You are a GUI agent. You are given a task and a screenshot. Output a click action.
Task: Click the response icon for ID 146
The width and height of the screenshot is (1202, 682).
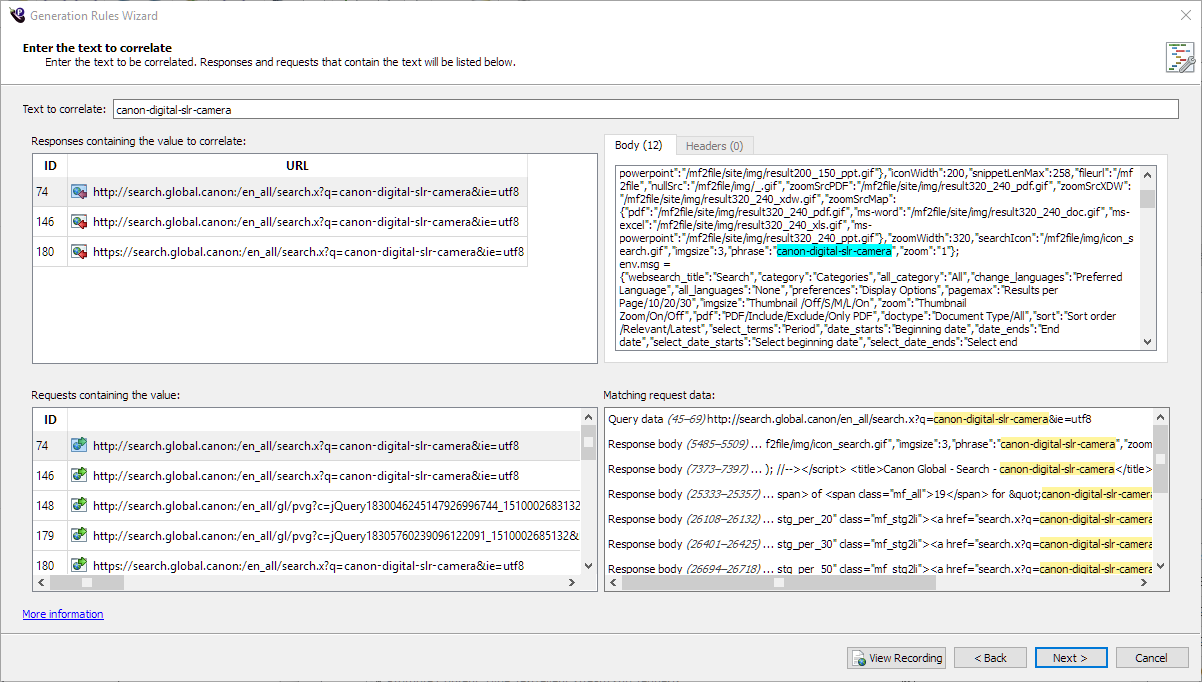point(79,222)
